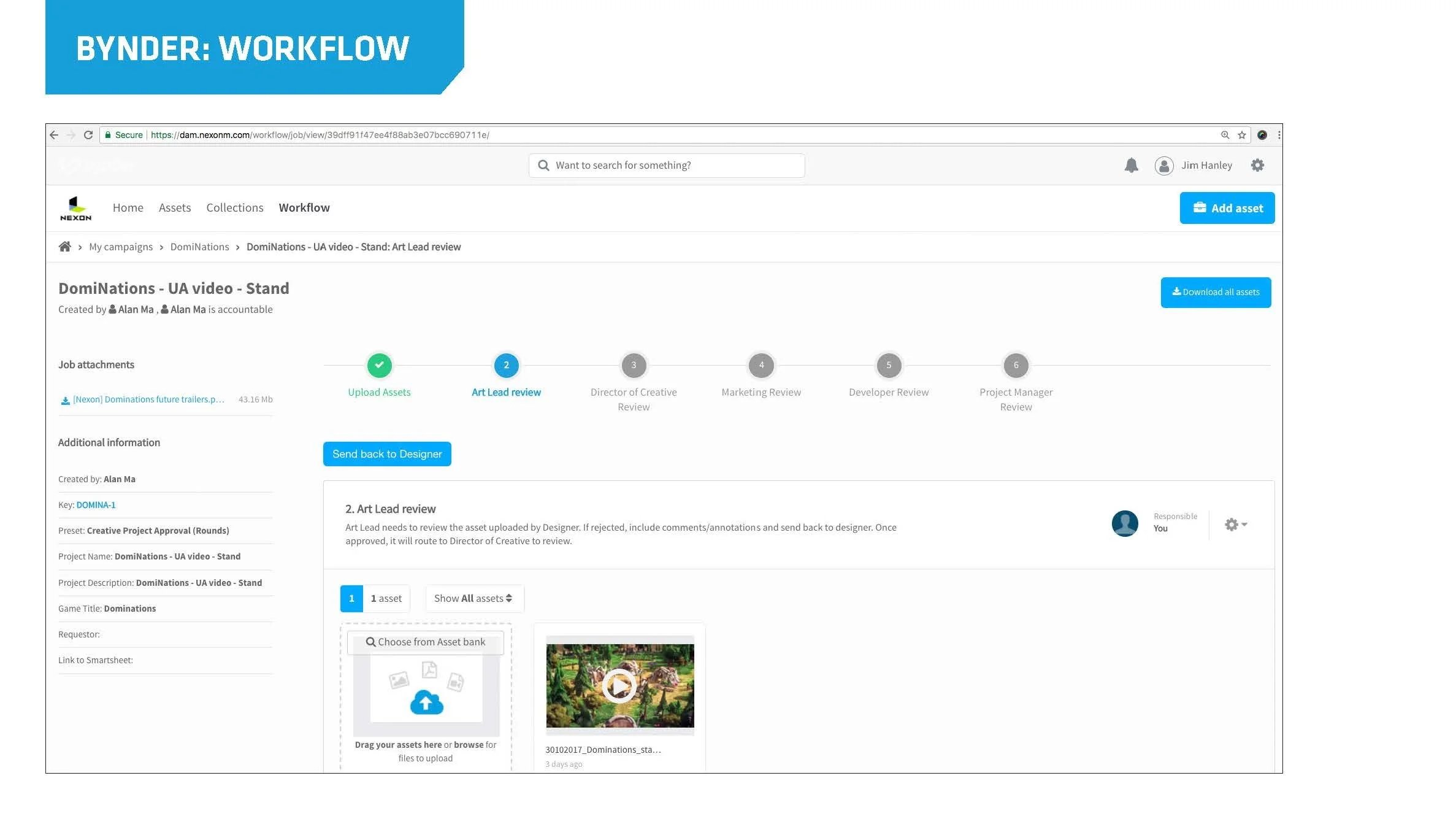1456x819 pixels.
Task: Open the settings gear in top bar
Action: (1257, 165)
